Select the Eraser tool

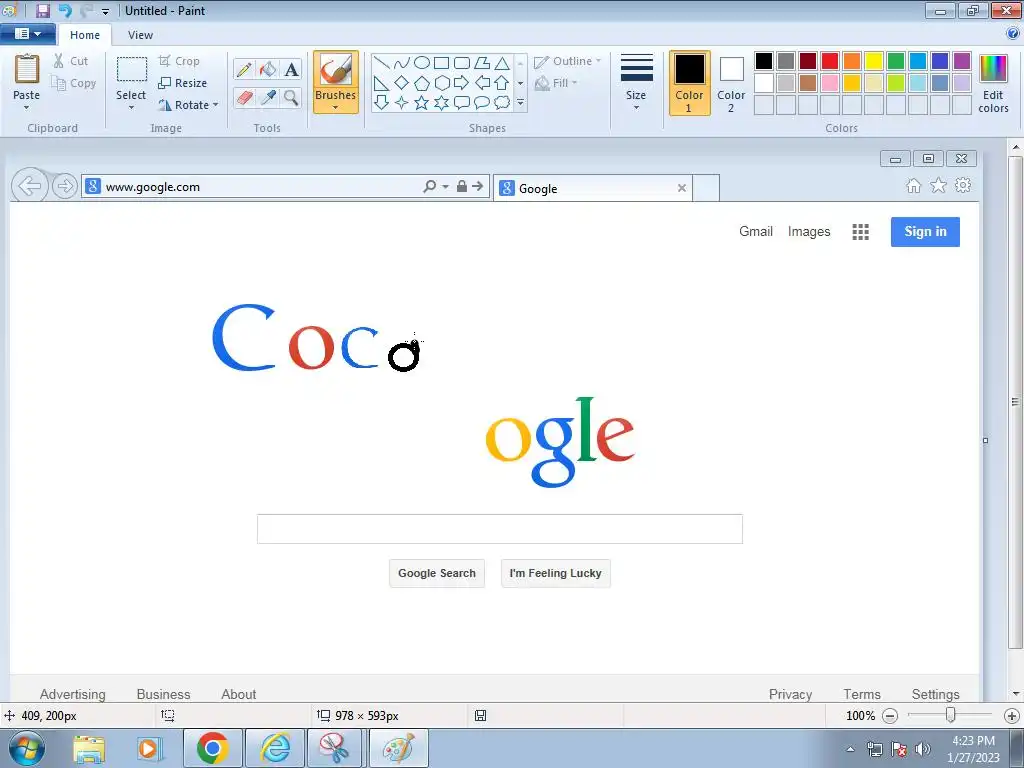coord(244,98)
